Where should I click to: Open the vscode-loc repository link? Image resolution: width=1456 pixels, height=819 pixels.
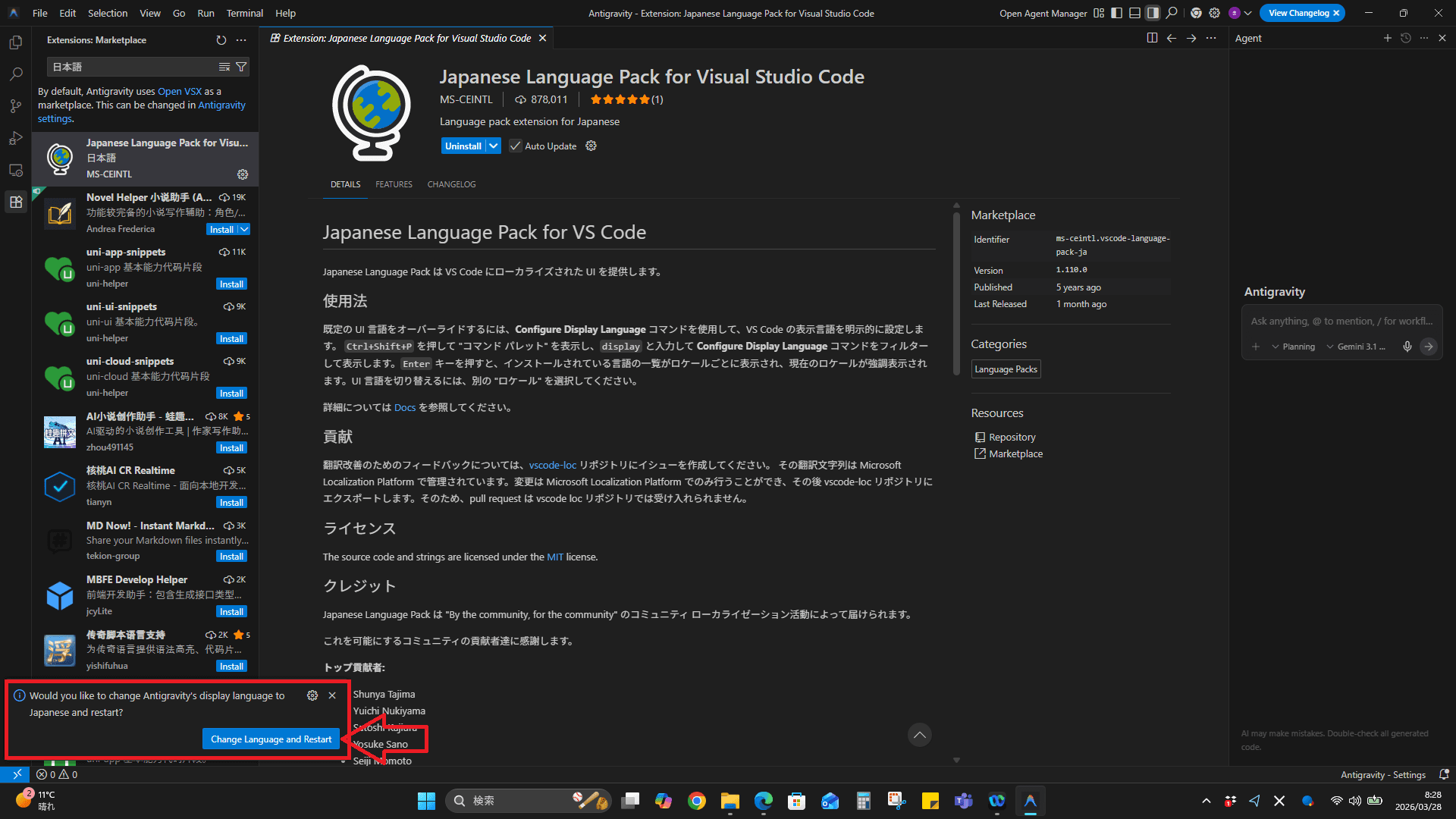point(552,465)
